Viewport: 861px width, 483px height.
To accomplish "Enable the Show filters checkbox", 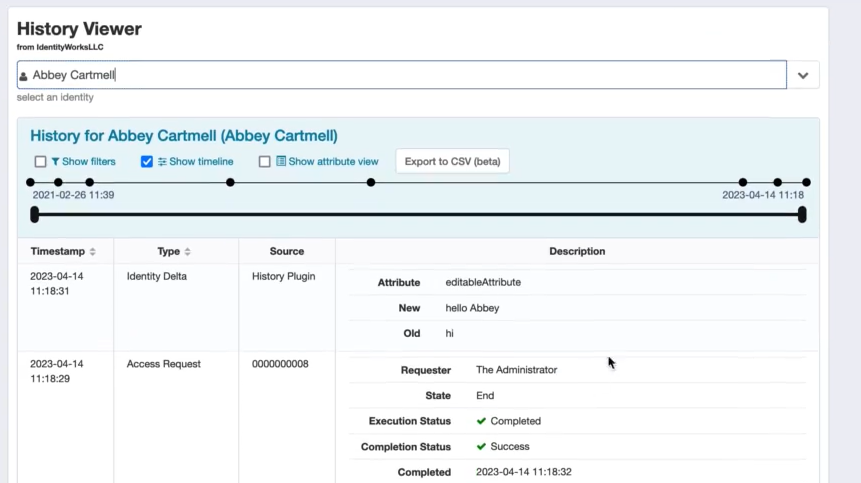I will click(40, 162).
